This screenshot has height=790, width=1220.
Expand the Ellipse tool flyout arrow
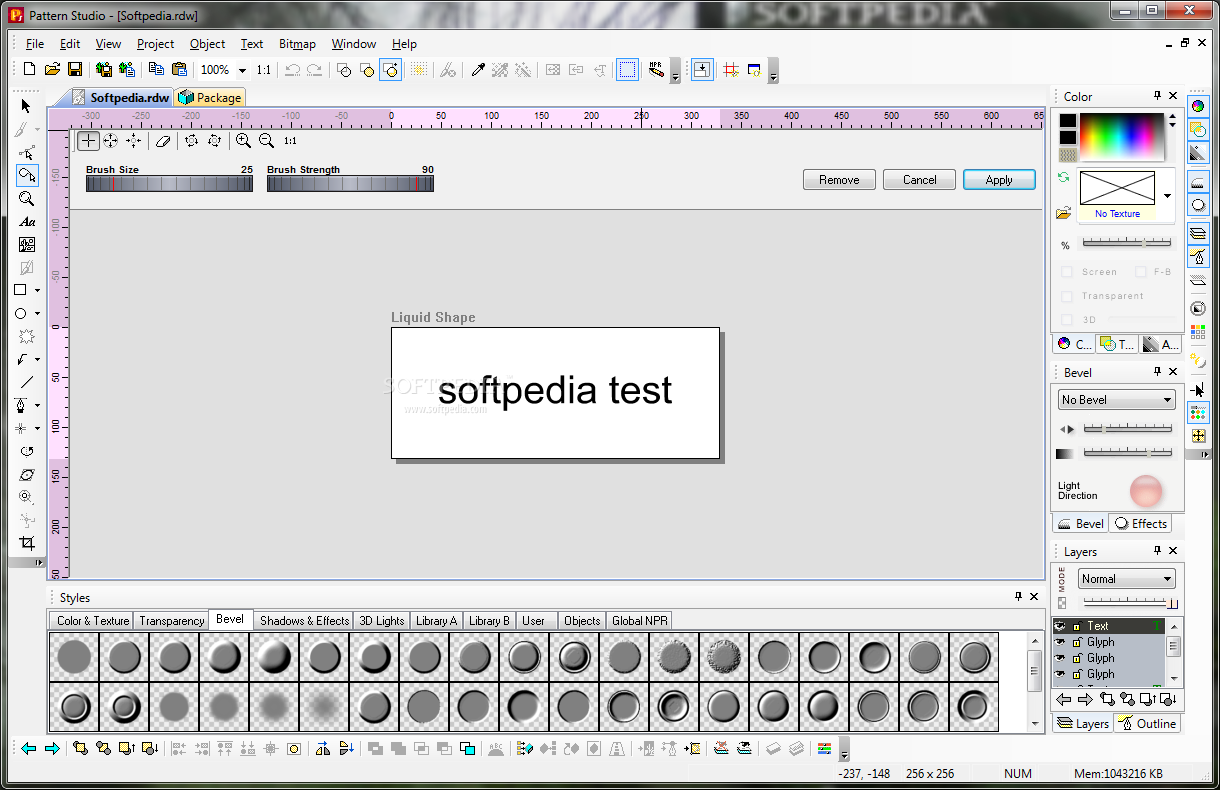point(38,314)
